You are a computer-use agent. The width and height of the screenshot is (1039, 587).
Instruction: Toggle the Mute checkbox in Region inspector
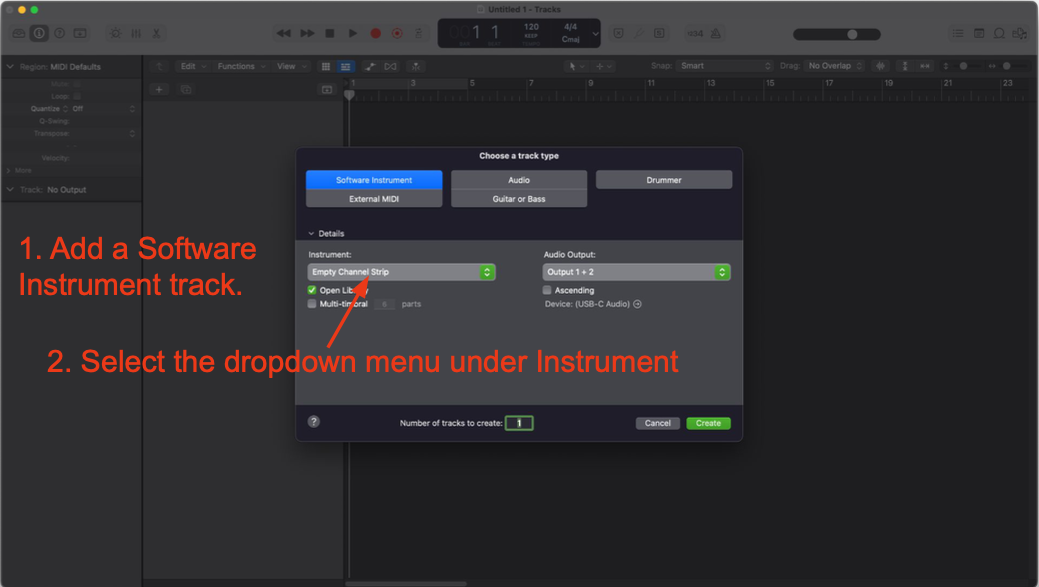77,84
